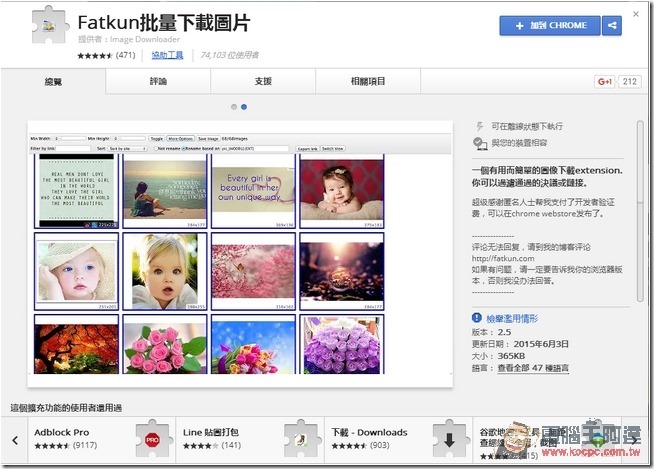
Task: Click the update date 2015年6月3日
Action: 541,344
